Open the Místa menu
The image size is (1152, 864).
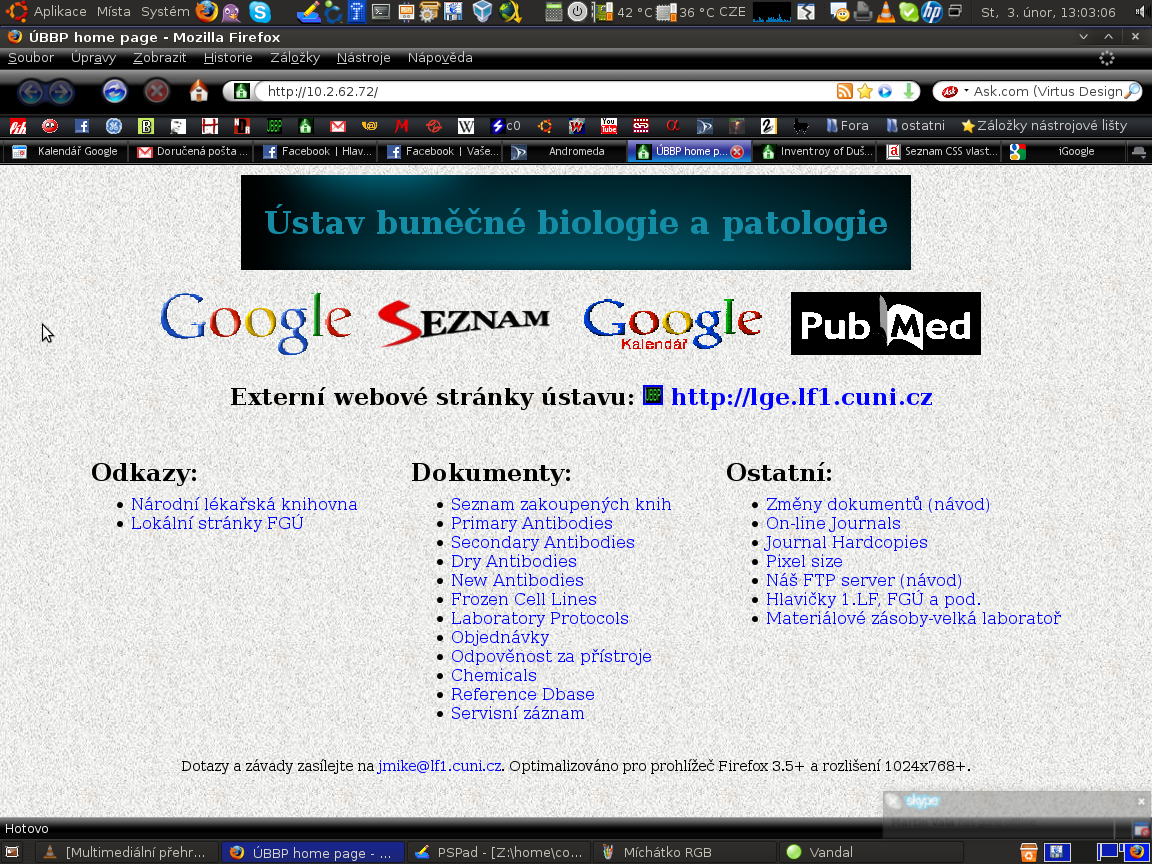click(x=114, y=12)
